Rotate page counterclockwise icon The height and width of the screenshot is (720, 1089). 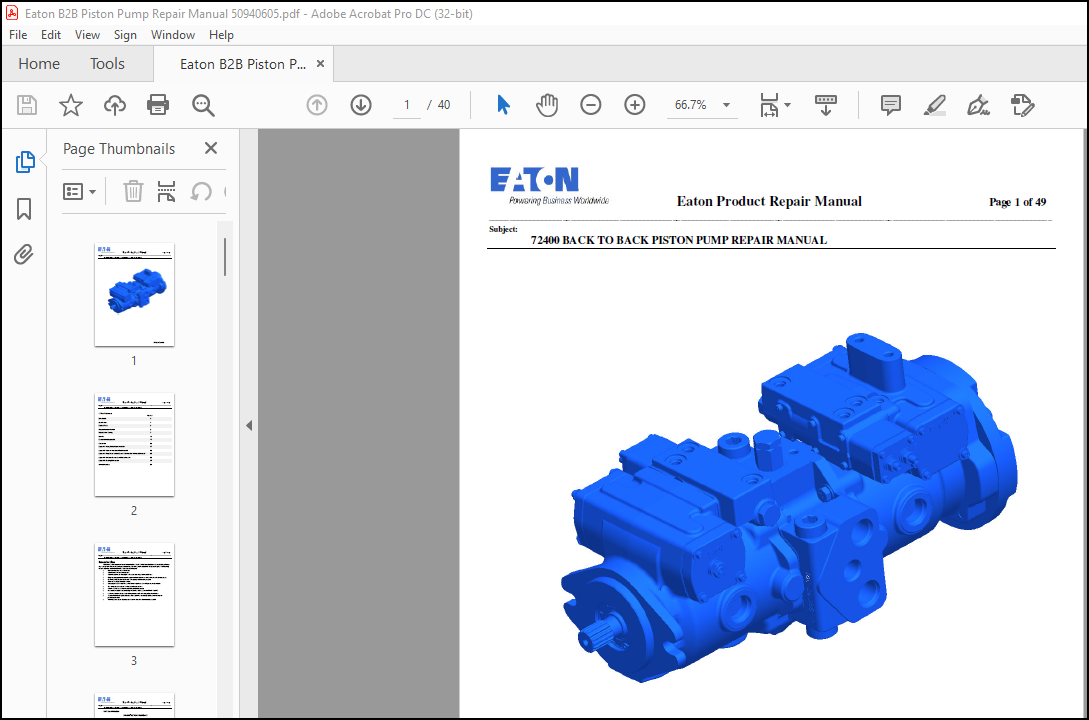coord(201,191)
